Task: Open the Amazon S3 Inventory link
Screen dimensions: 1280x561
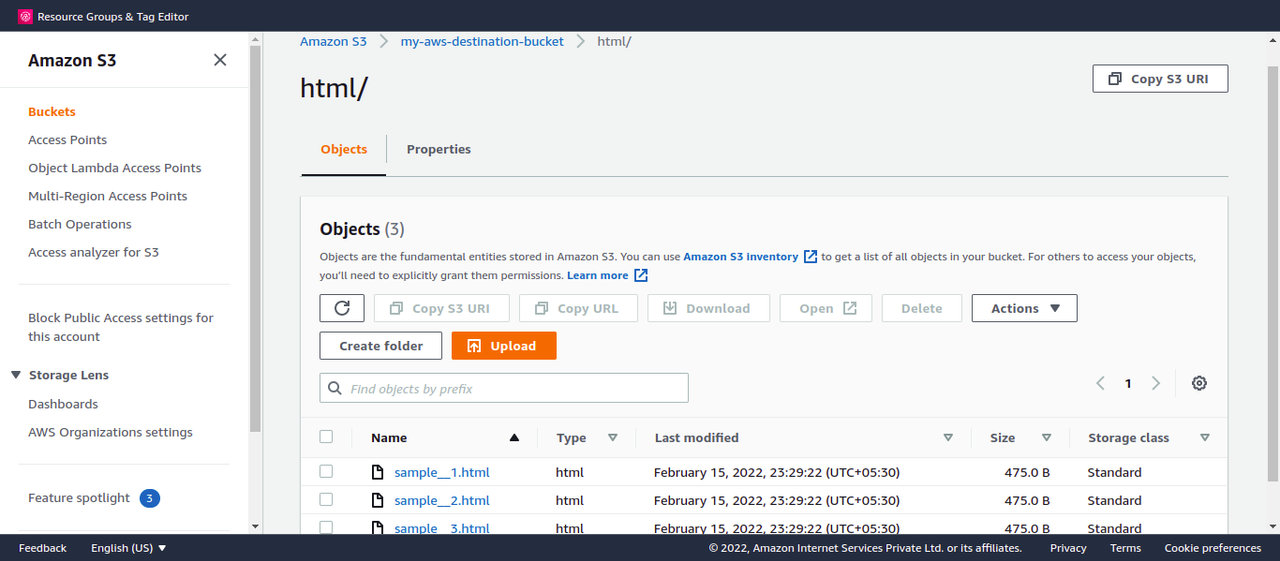Action: click(741, 257)
